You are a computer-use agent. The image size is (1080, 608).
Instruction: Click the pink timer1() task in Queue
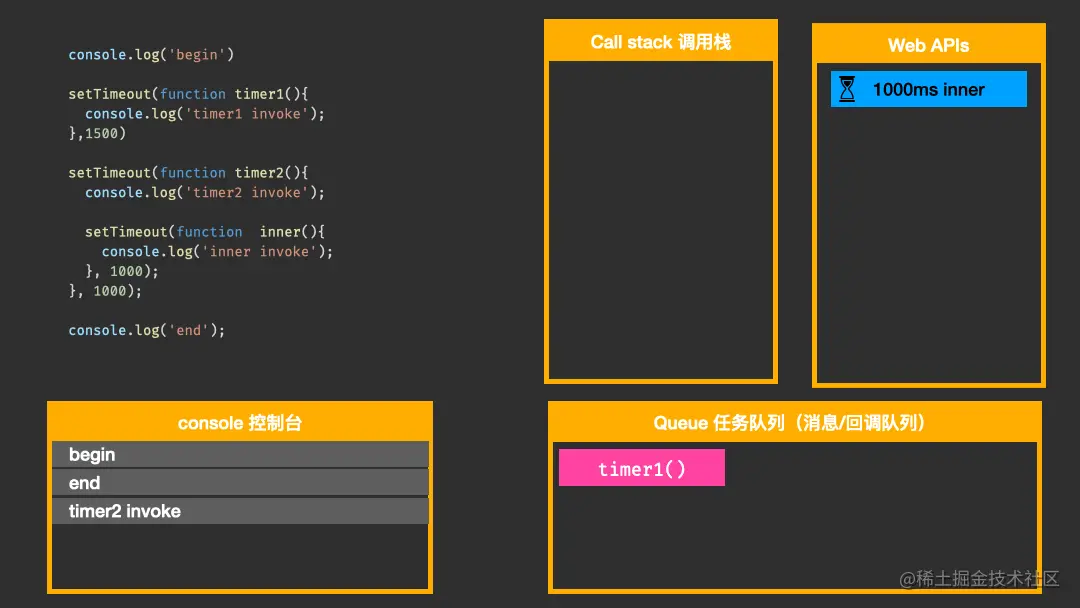641,468
